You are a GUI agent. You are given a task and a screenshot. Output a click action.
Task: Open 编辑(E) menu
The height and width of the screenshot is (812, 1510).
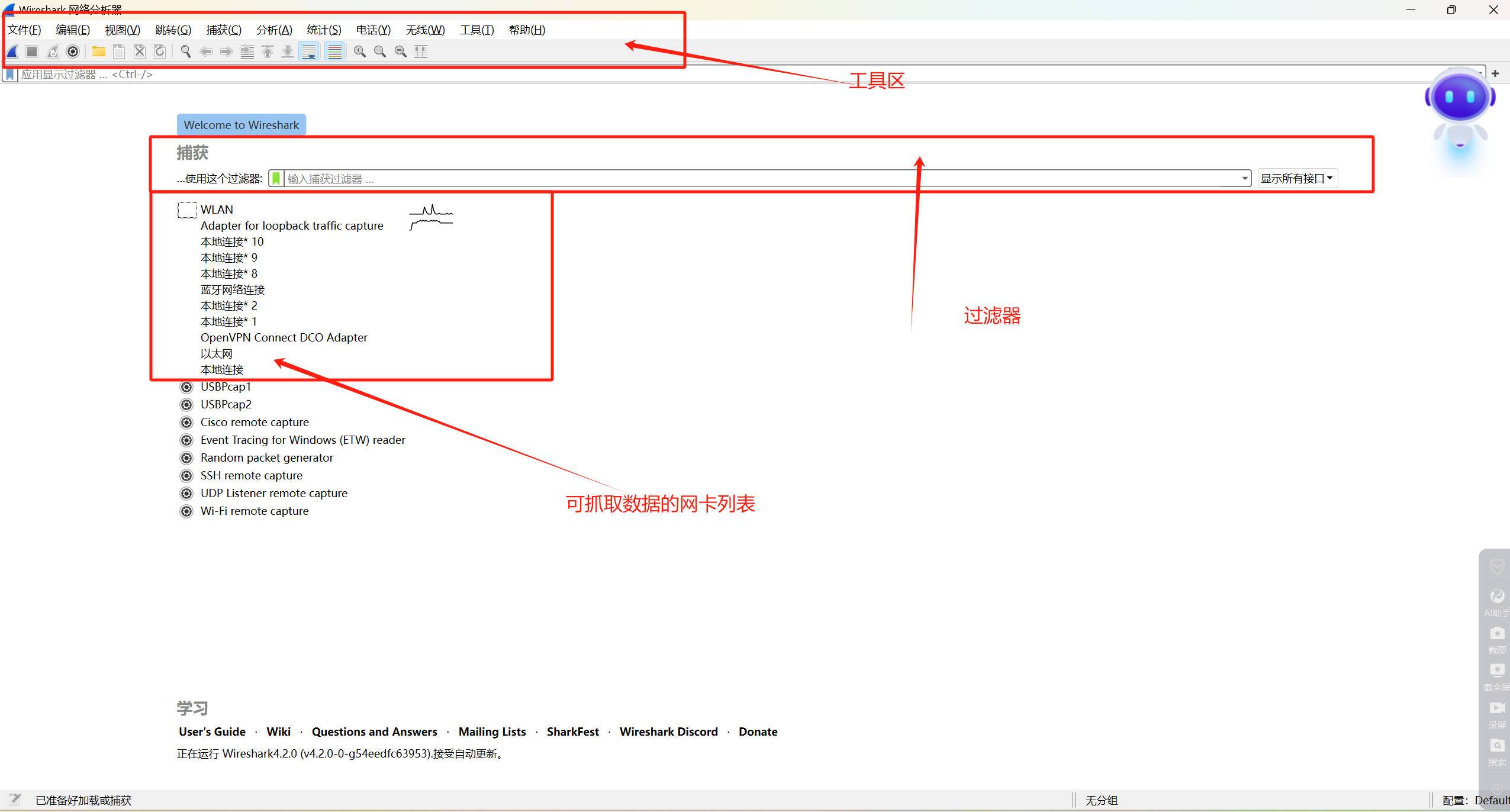click(x=73, y=30)
